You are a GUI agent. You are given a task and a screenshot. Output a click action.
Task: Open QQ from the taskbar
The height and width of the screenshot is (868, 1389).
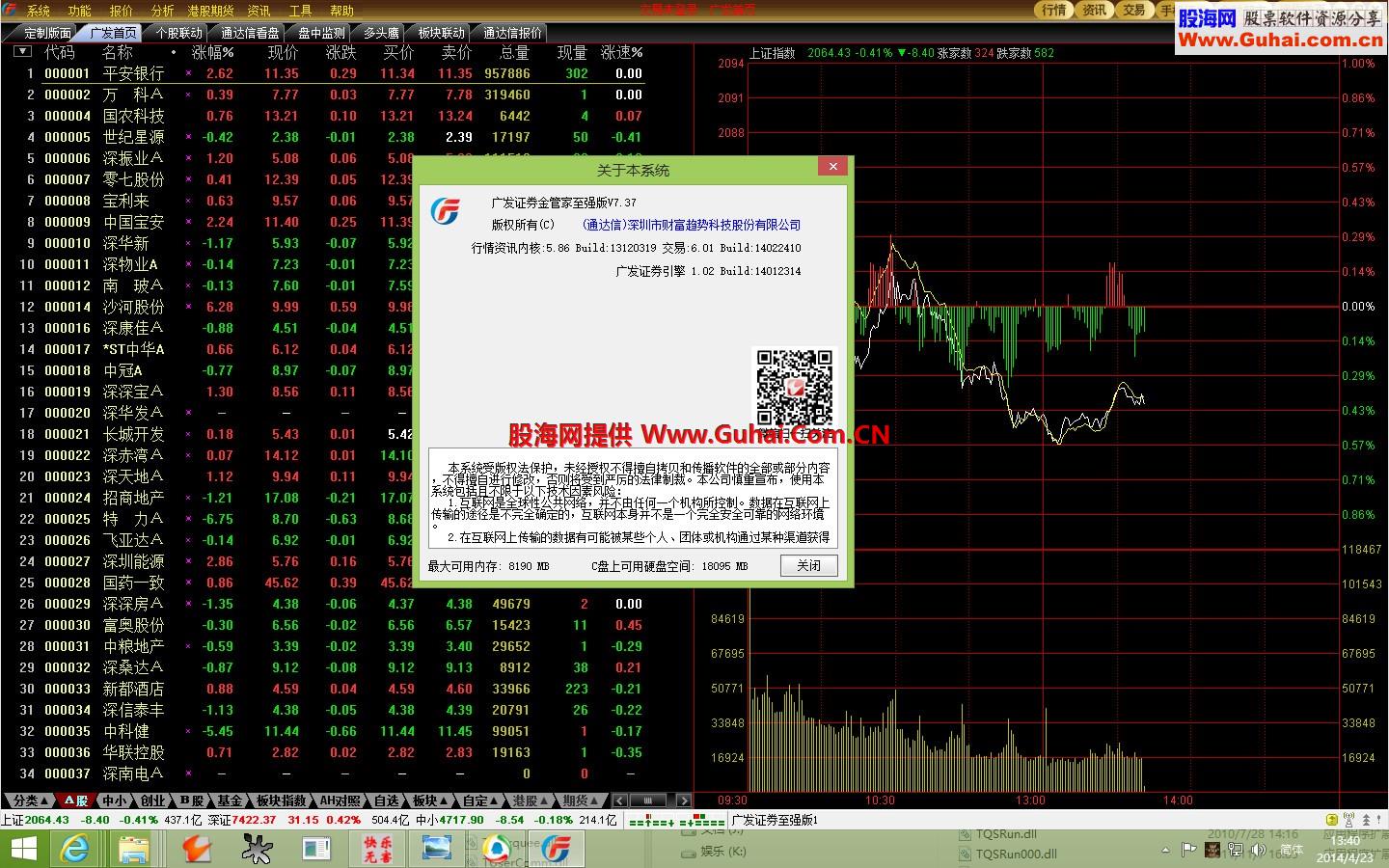(x=495, y=849)
